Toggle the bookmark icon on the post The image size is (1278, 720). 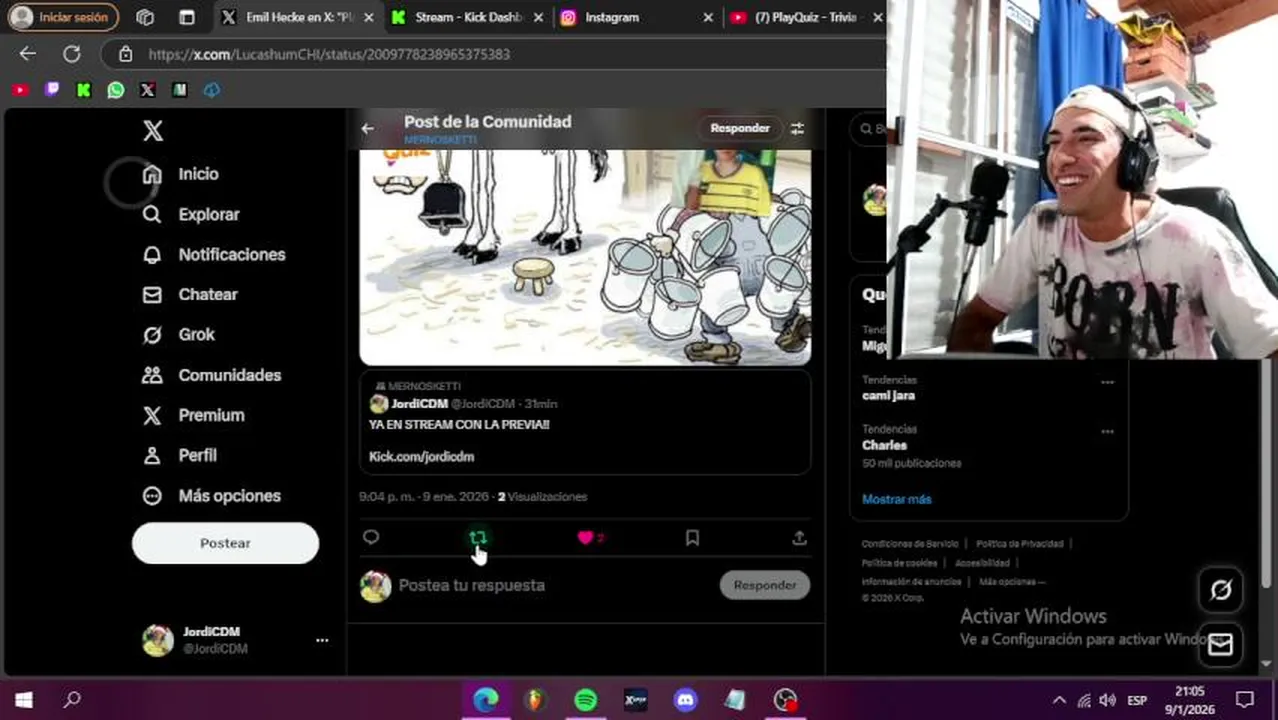[692, 537]
